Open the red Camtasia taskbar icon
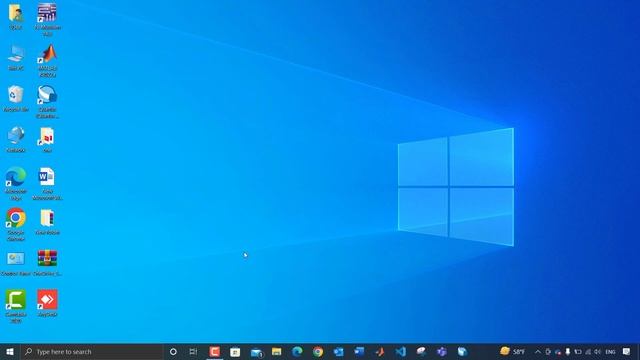This screenshot has width=640, height=360. click(x=215, y=351)
